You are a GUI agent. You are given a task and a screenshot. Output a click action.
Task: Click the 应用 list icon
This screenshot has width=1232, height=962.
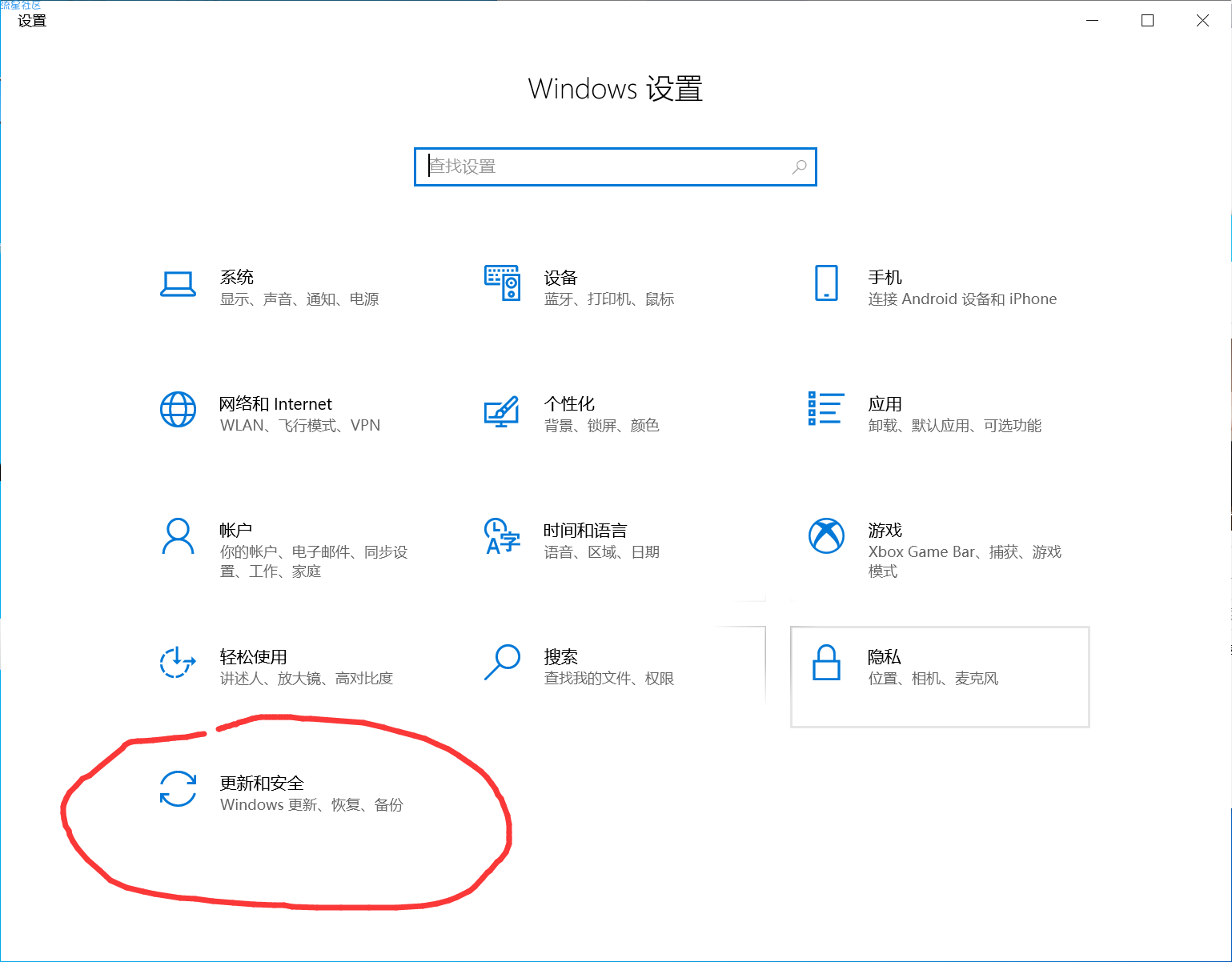point(826,408)
